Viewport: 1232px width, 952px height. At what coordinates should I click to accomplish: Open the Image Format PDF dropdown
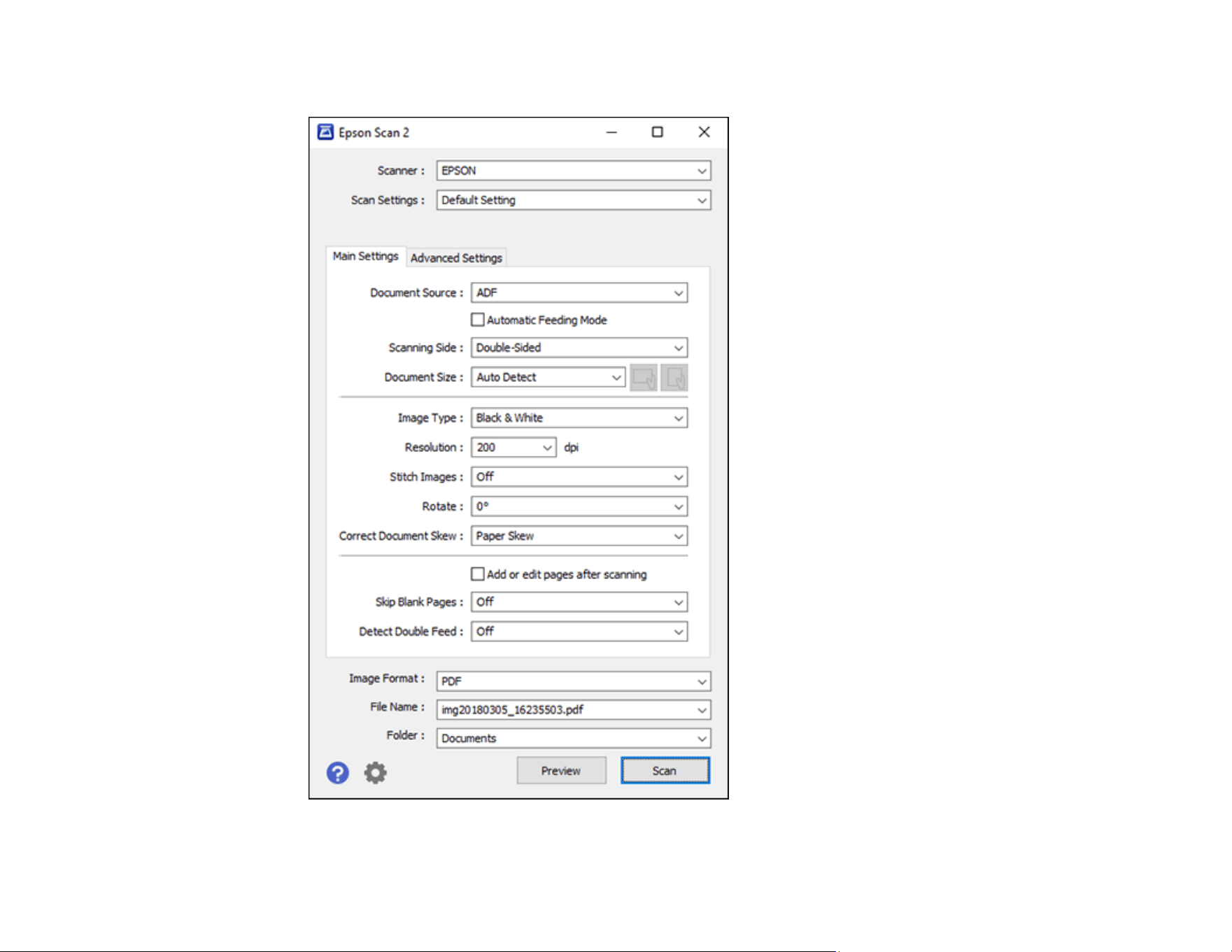(574, 681)
